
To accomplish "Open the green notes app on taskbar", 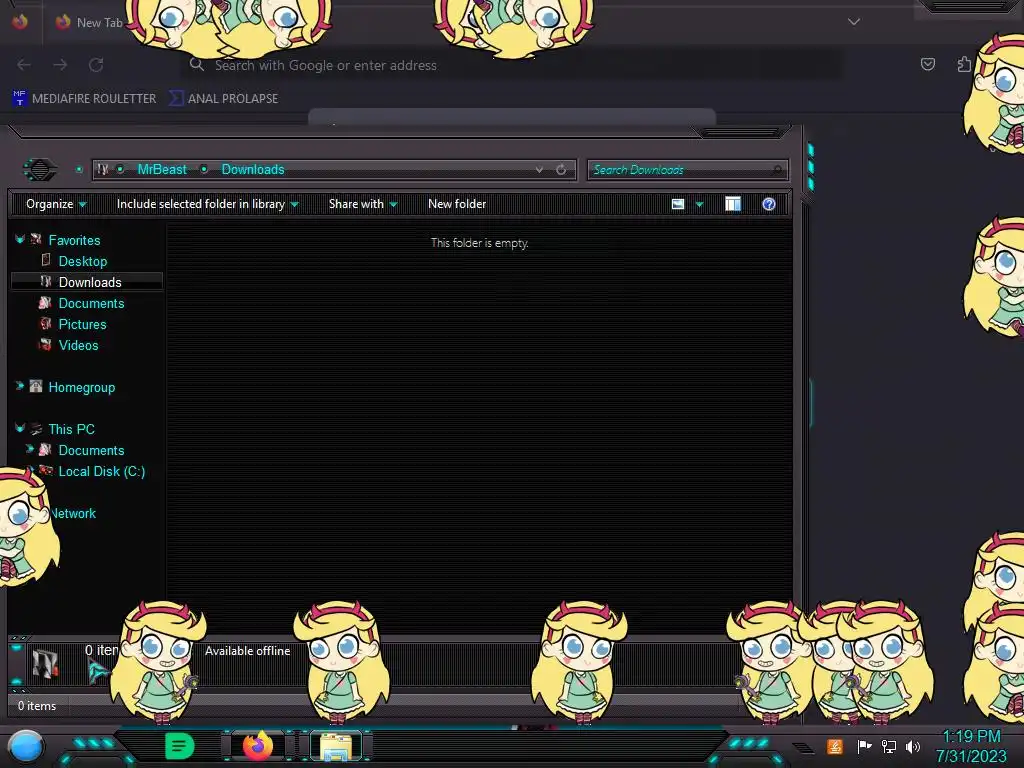I will pyautogui.click(x=179, y=746).
